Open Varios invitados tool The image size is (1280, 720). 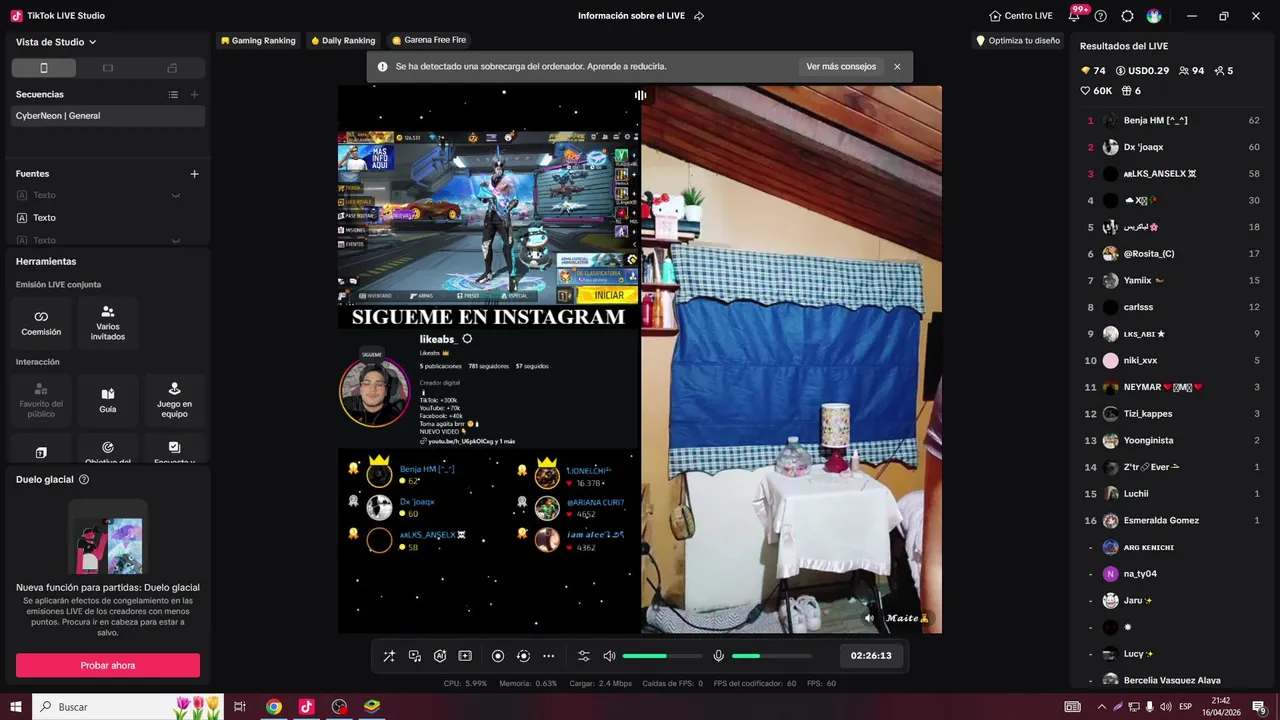coord(108,323)
